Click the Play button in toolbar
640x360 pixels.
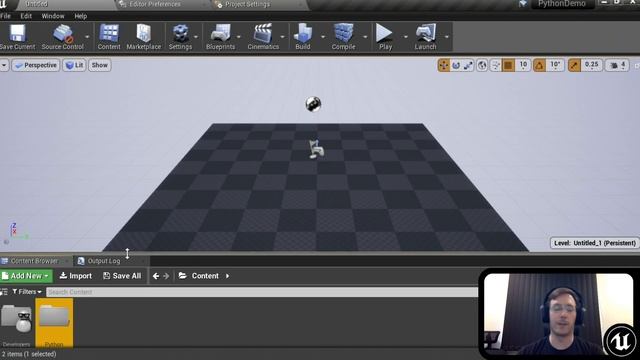click(x=385, y=37)
